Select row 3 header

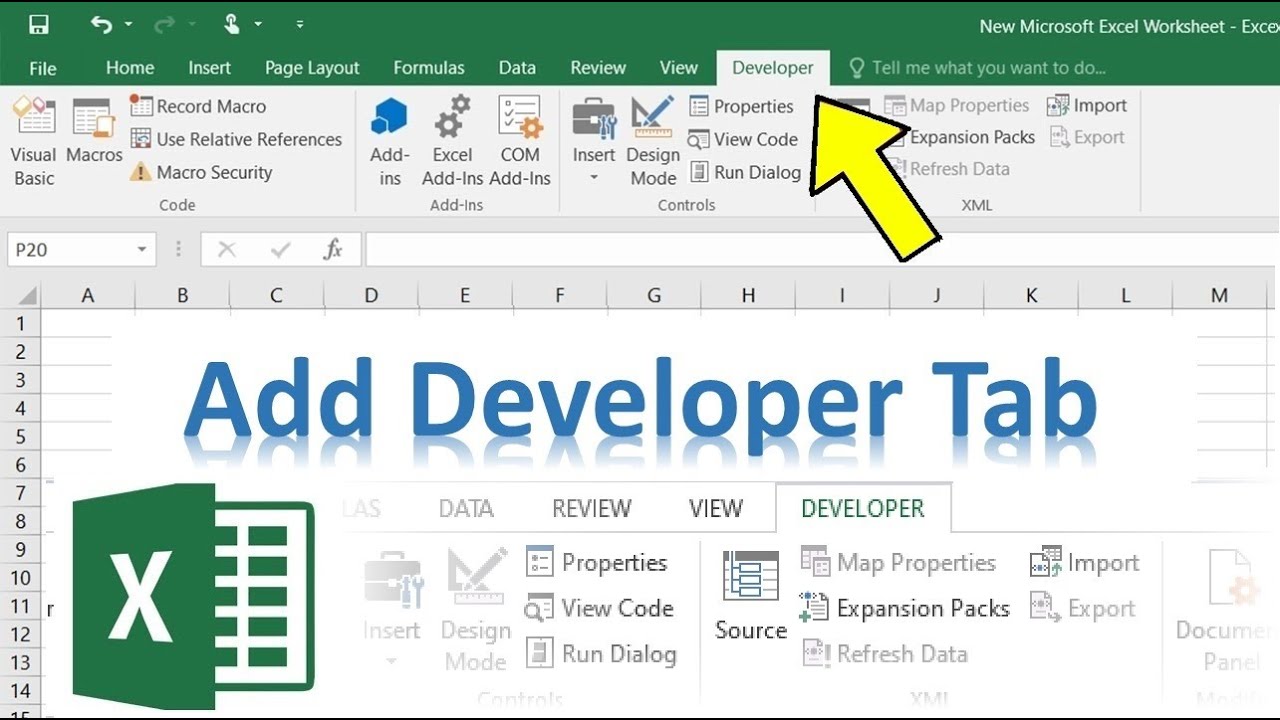click(x=22, y=380)
